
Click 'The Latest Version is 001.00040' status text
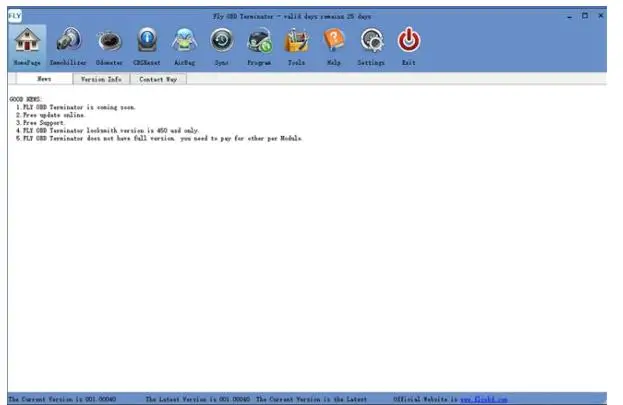[x=197, y=399]
